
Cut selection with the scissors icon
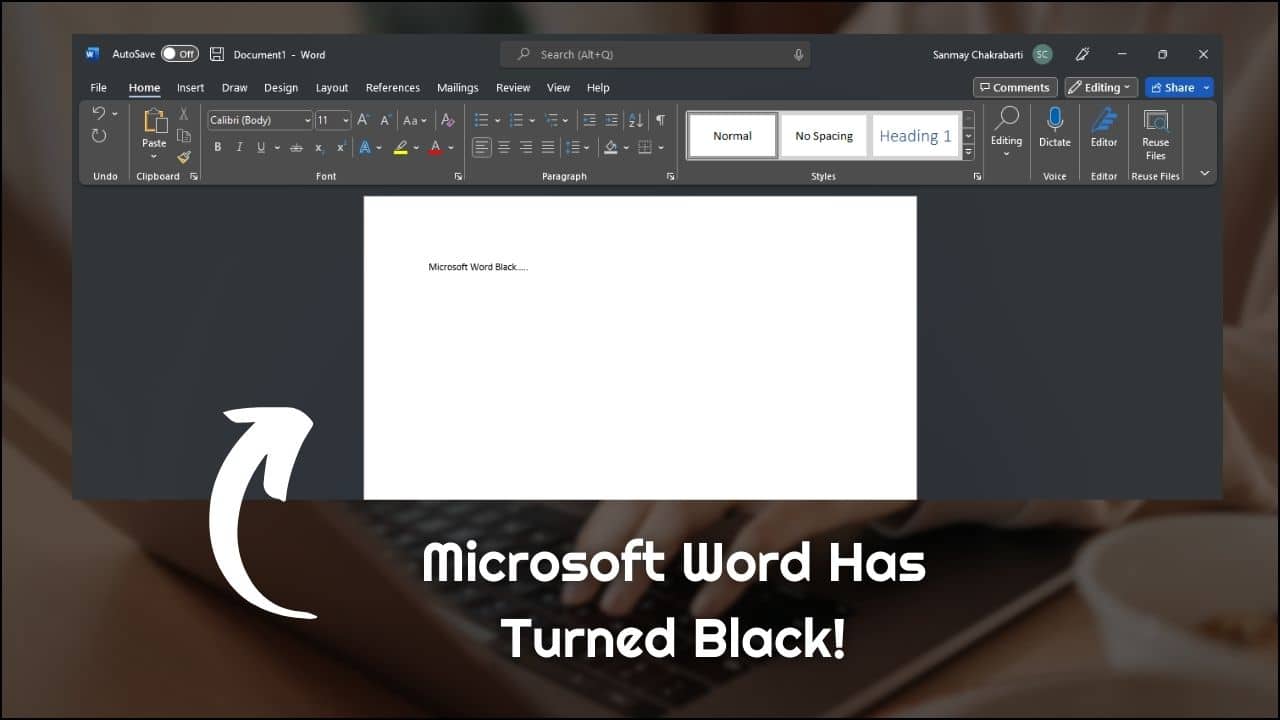[184, 114]
